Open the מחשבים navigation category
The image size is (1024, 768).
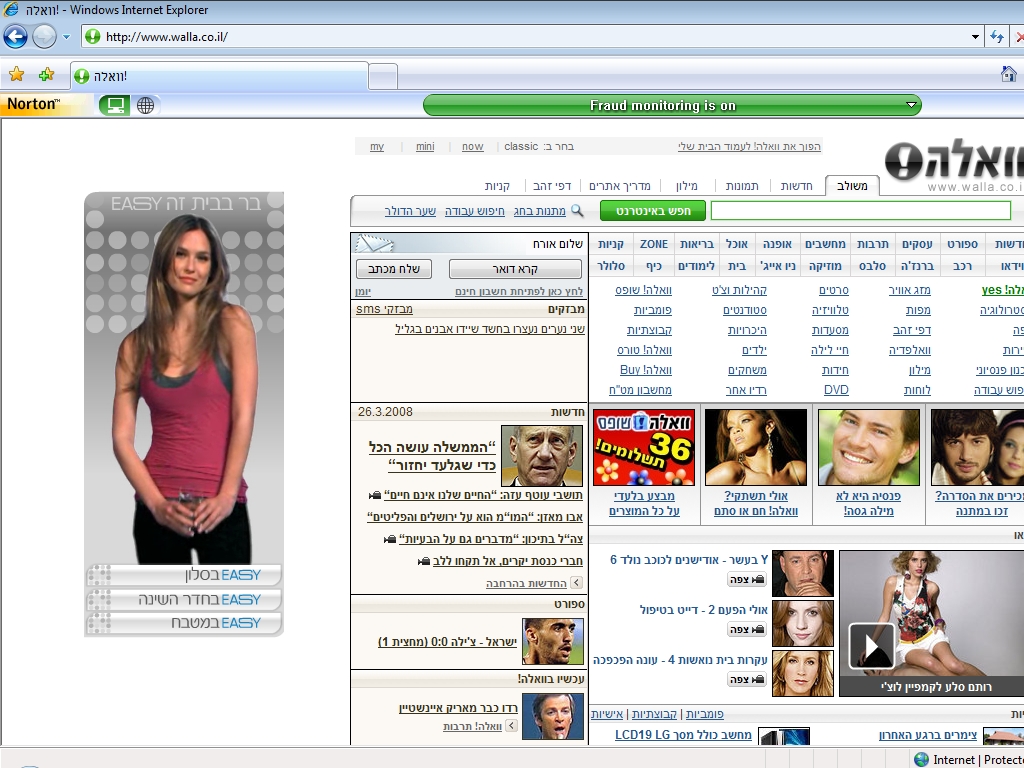pos(825,244)
